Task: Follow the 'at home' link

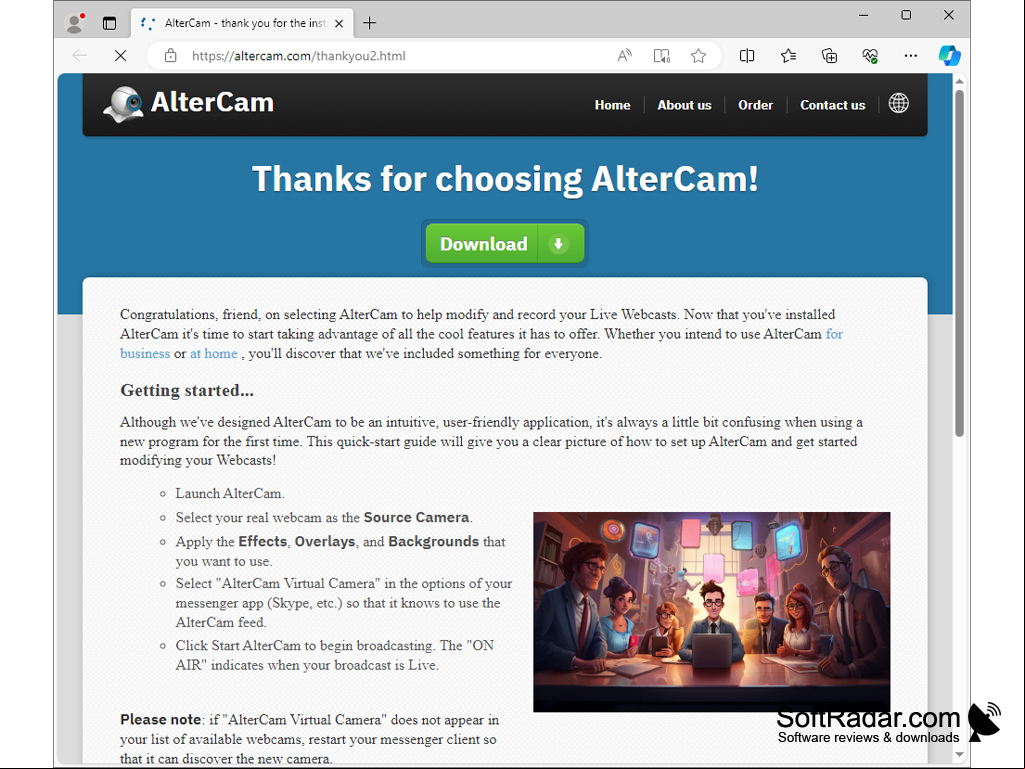Action: (214, 353)
